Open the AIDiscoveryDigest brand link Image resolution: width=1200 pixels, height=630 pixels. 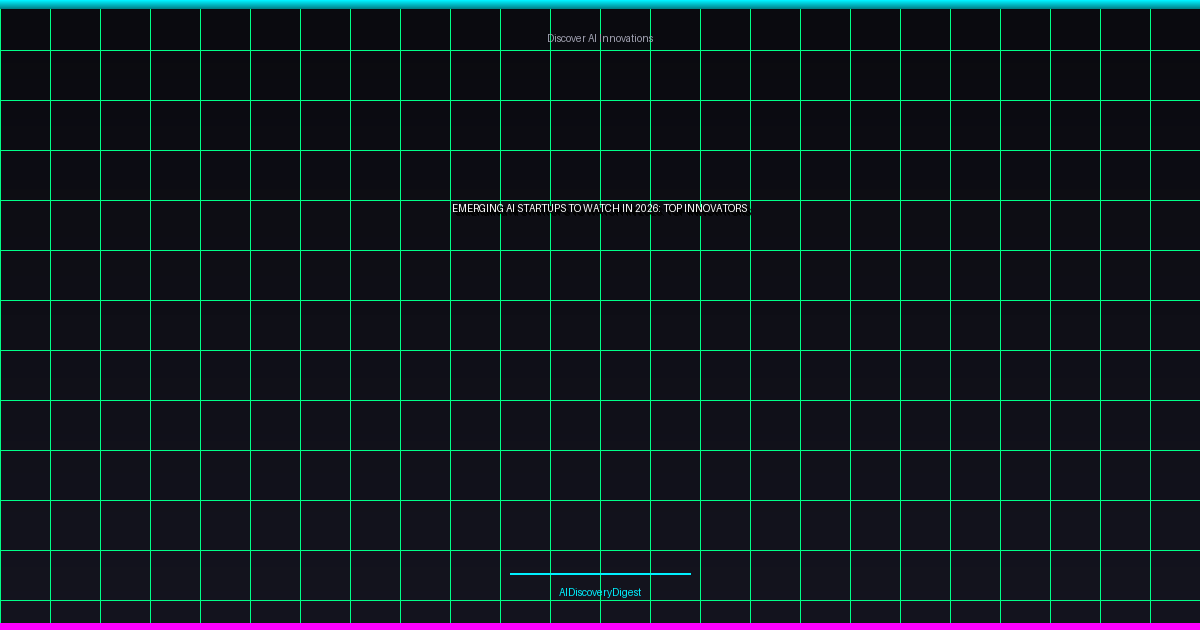[x=600, y=592]
